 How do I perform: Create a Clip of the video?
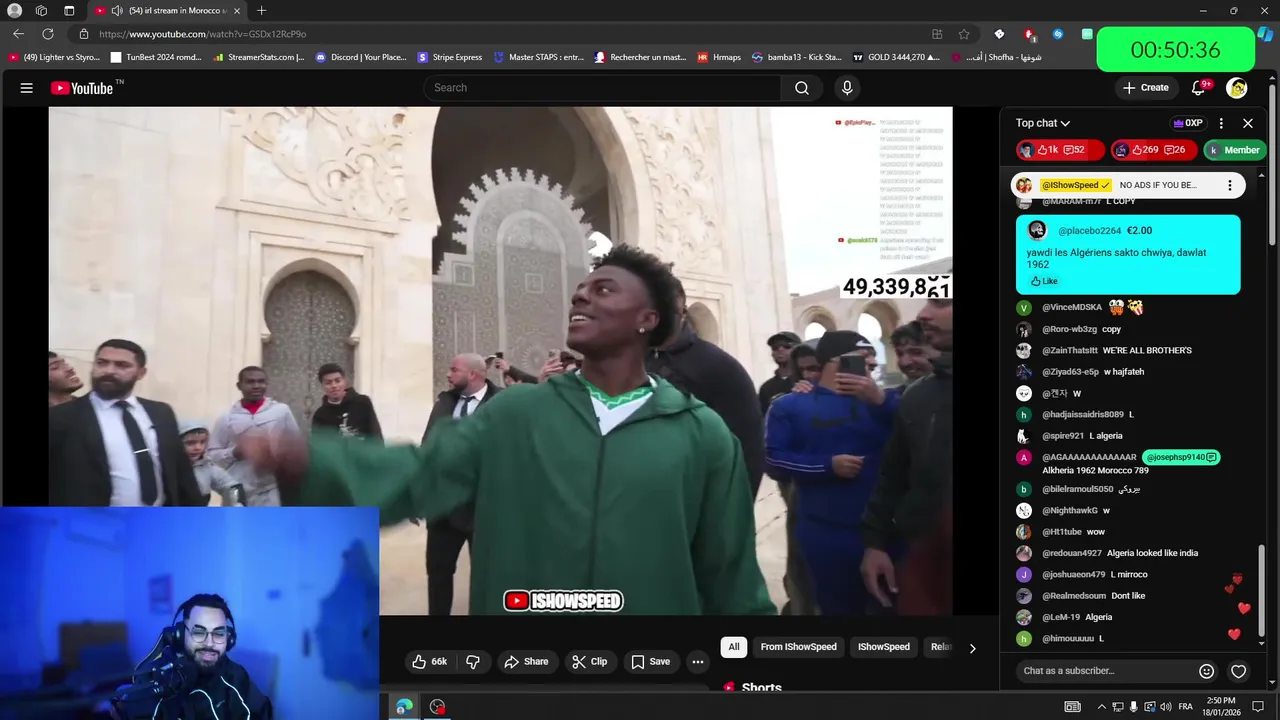pos(589,661)
